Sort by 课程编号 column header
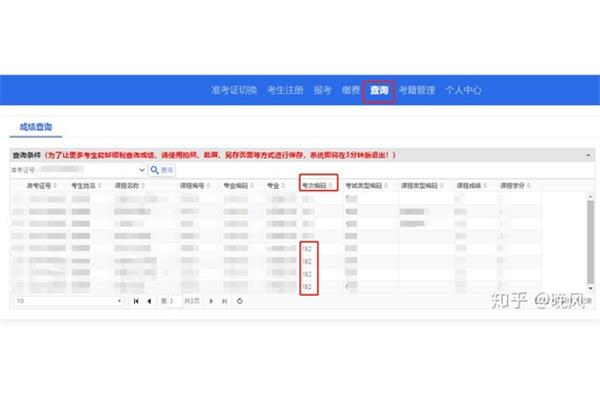 (195, 186)
